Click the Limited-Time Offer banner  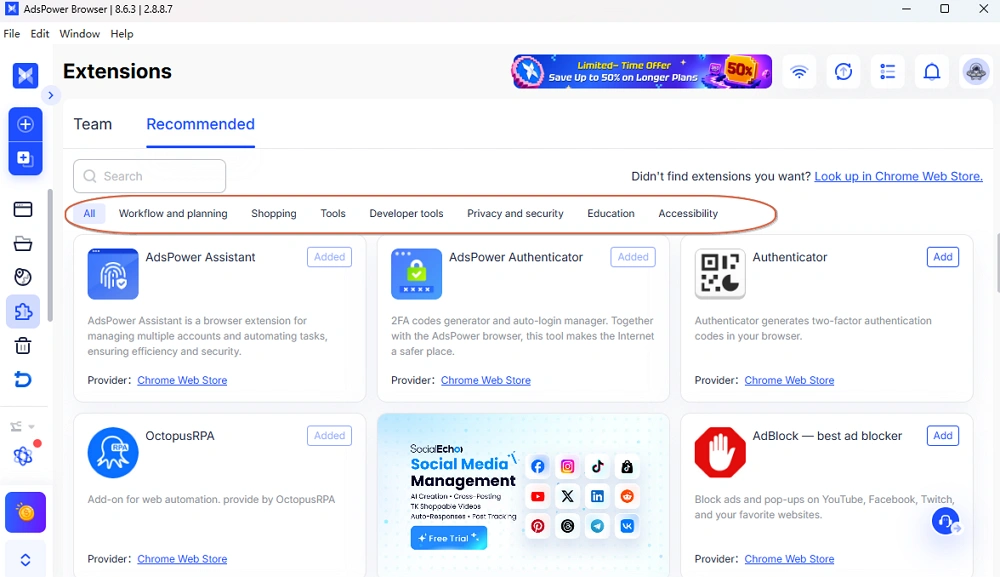(642, 71)
